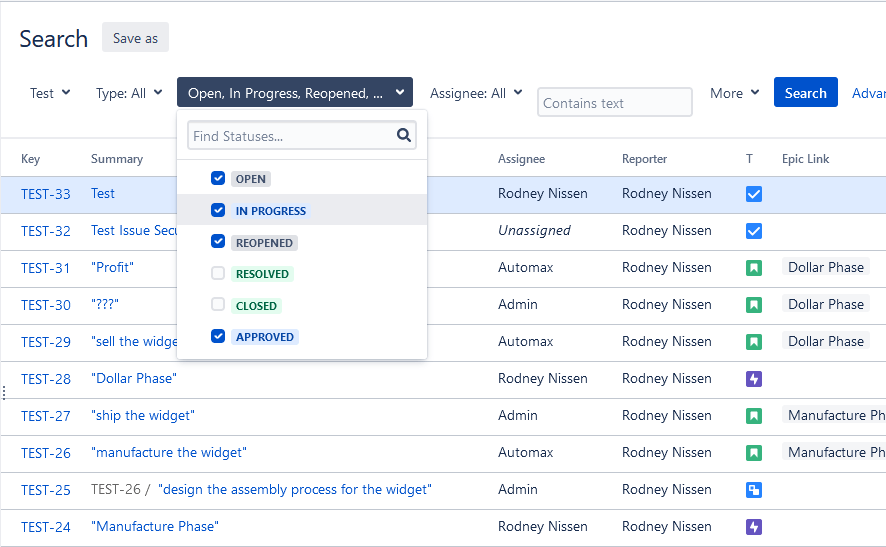Click the task type icon for TEST-33
886x547 pixels.
pyautogui.click(x=754, y=194)
